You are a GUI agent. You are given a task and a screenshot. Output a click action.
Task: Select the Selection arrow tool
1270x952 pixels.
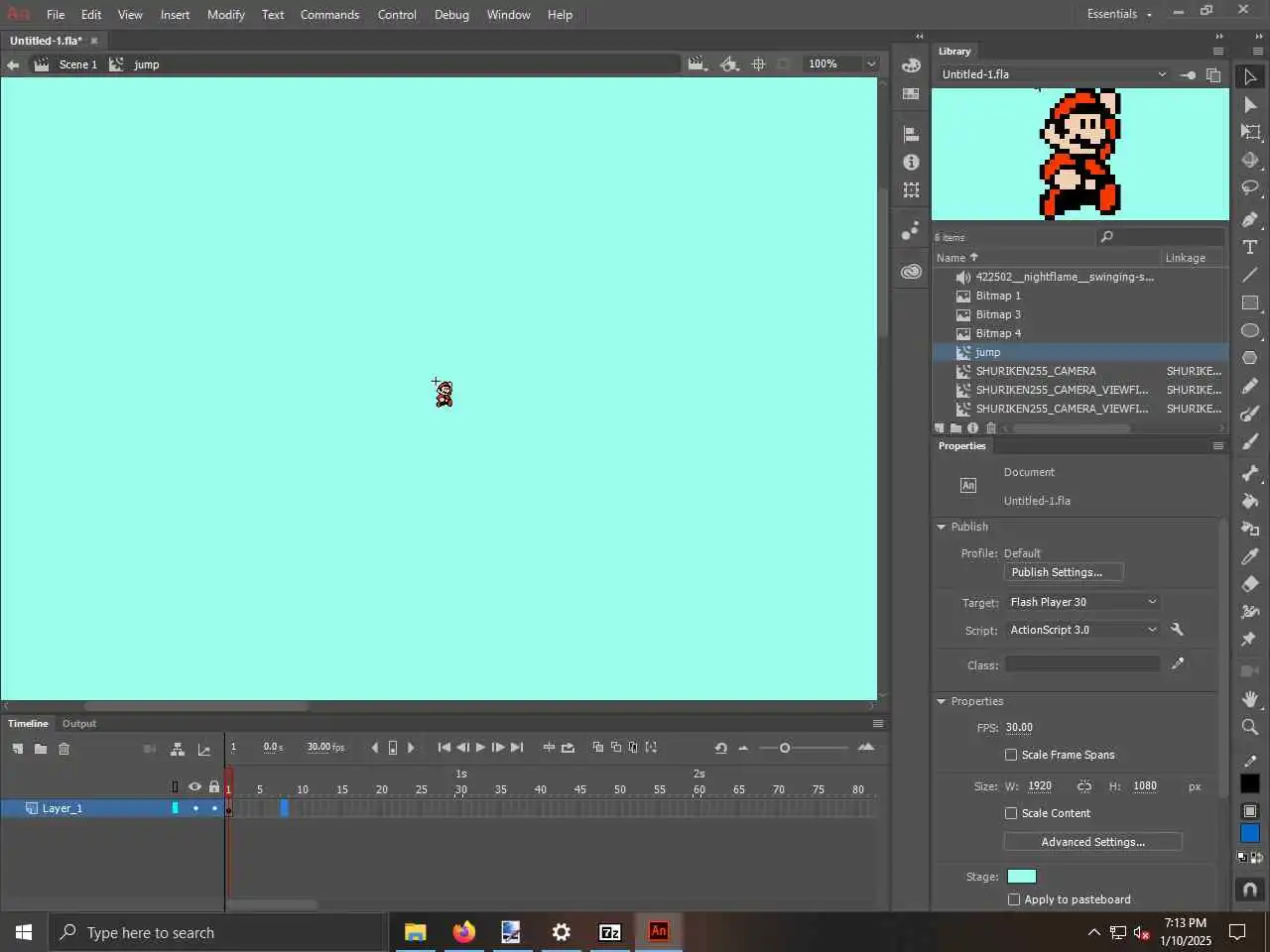(x=1250, y=76)
